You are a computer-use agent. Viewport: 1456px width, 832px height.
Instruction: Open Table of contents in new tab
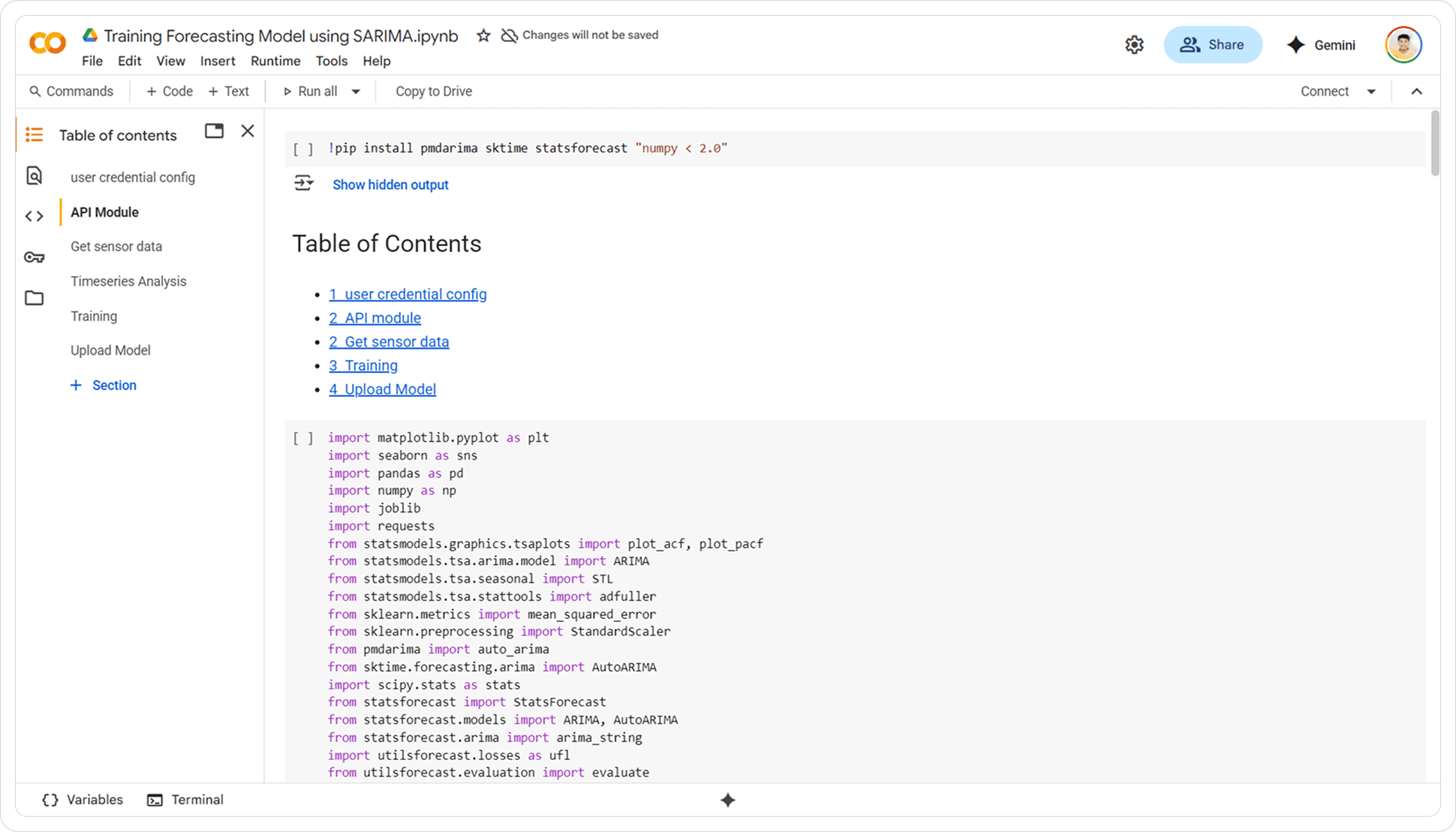point(214,131)
